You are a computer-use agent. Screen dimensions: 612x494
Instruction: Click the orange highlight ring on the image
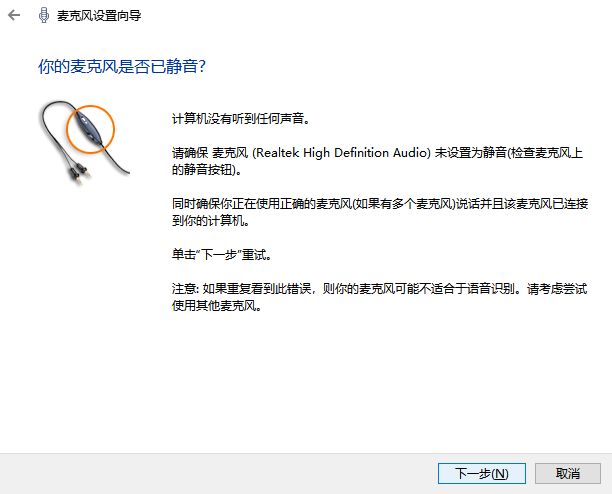[90, 129]
